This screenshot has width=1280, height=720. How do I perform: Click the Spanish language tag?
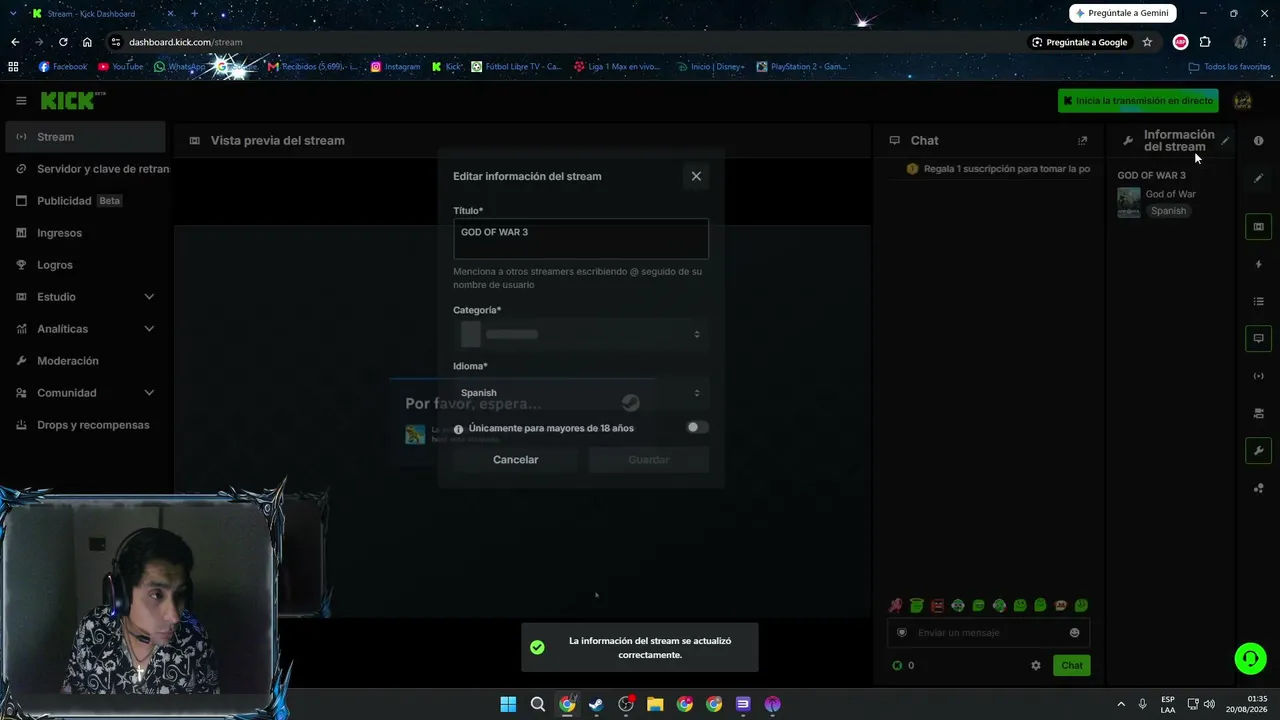pos(1168,211)
